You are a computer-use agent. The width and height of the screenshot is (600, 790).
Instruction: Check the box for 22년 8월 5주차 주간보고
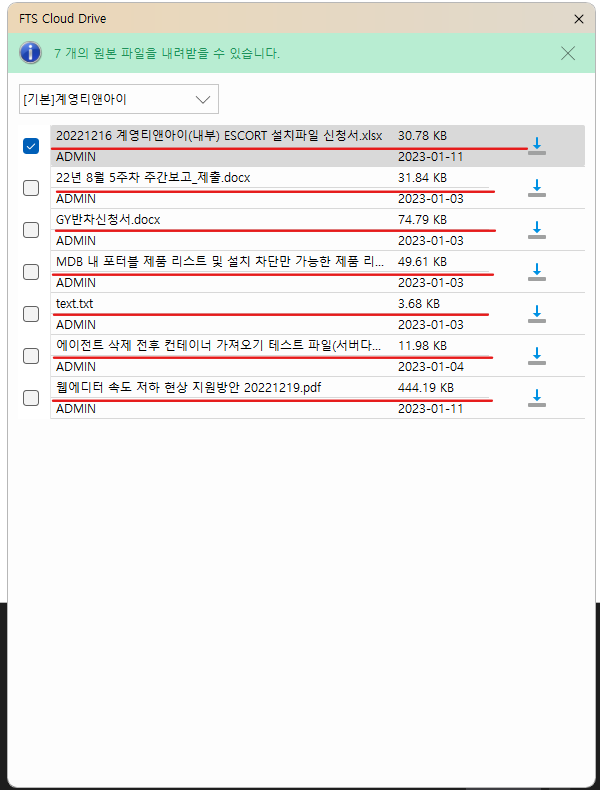(x=31, y=188)
